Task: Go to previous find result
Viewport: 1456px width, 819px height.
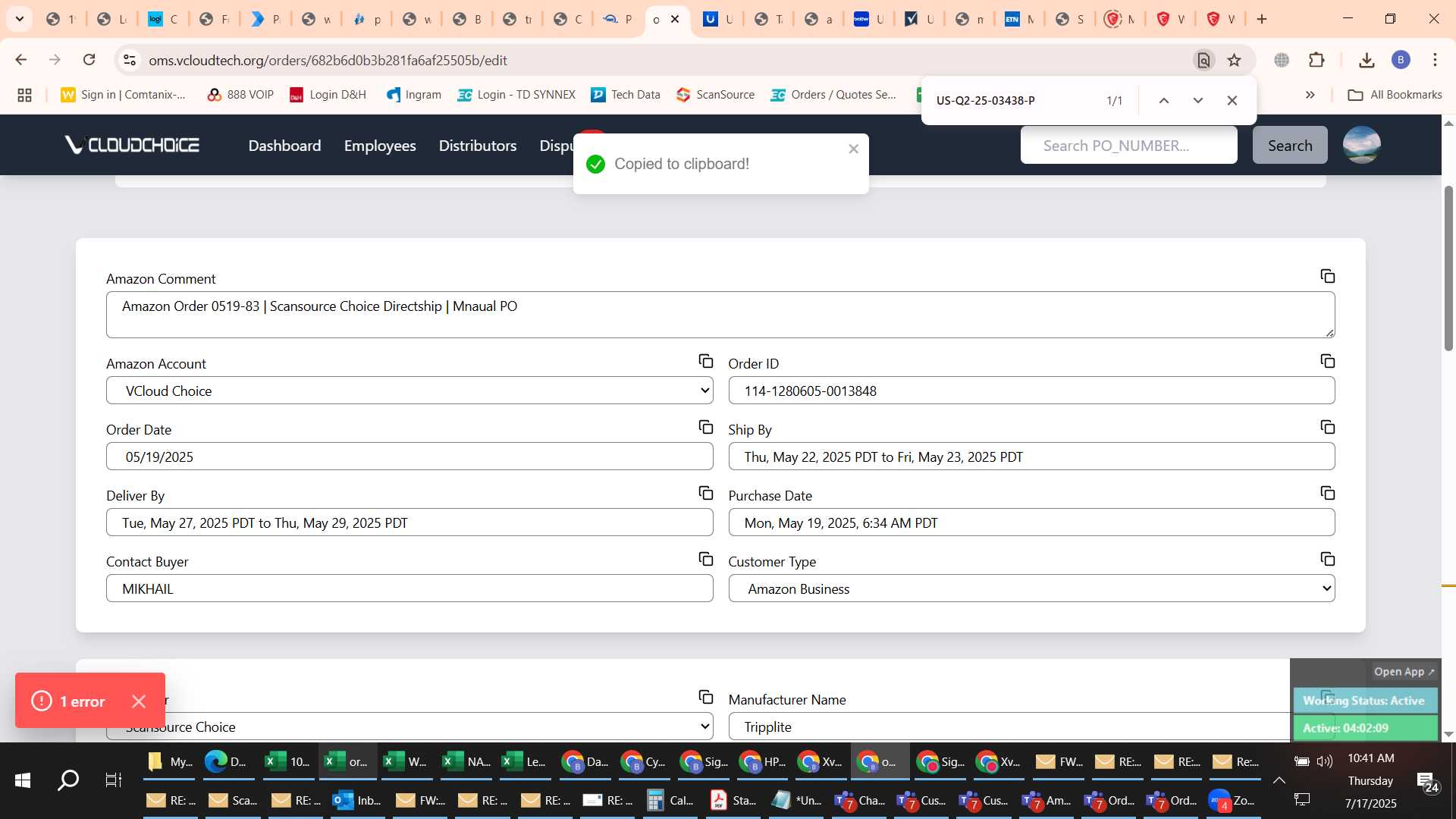Action: pos(1163,100)
